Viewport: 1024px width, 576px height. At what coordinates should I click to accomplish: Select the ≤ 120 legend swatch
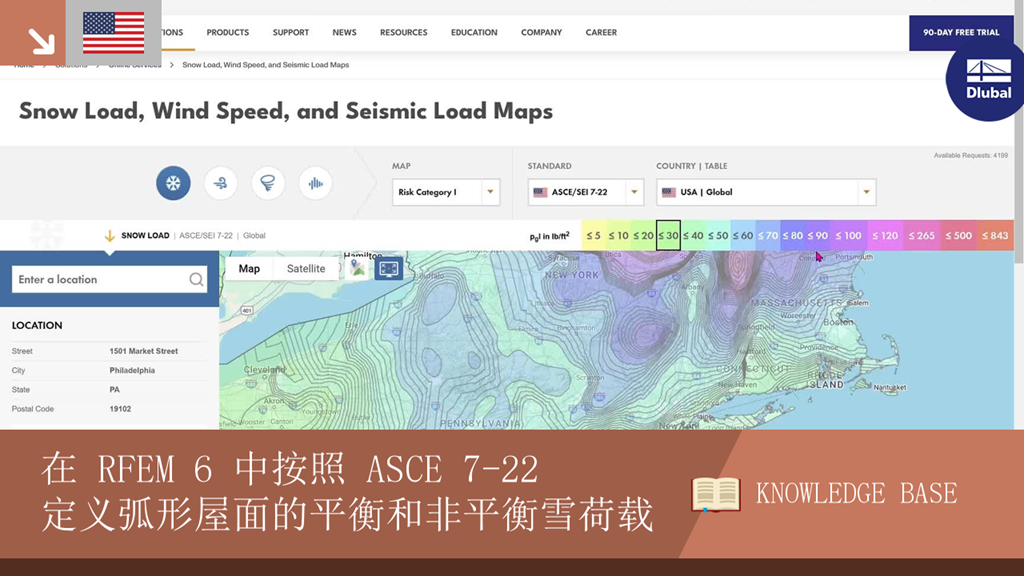885,236
